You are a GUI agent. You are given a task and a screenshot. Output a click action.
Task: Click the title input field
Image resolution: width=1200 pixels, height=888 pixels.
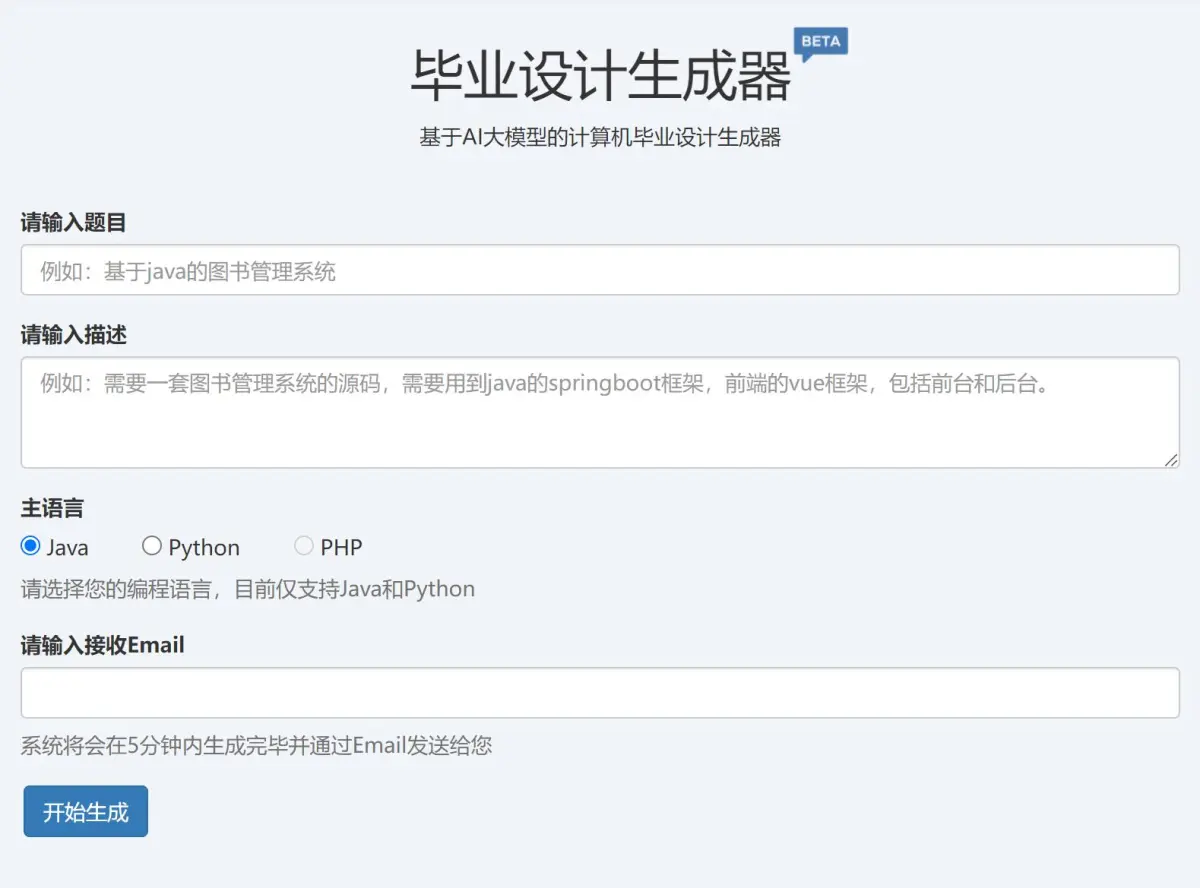click(x=600, y=269)
